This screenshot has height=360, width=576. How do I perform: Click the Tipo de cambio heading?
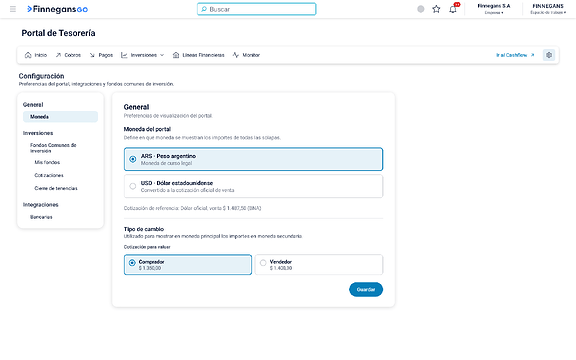click(x=144, y=229)
